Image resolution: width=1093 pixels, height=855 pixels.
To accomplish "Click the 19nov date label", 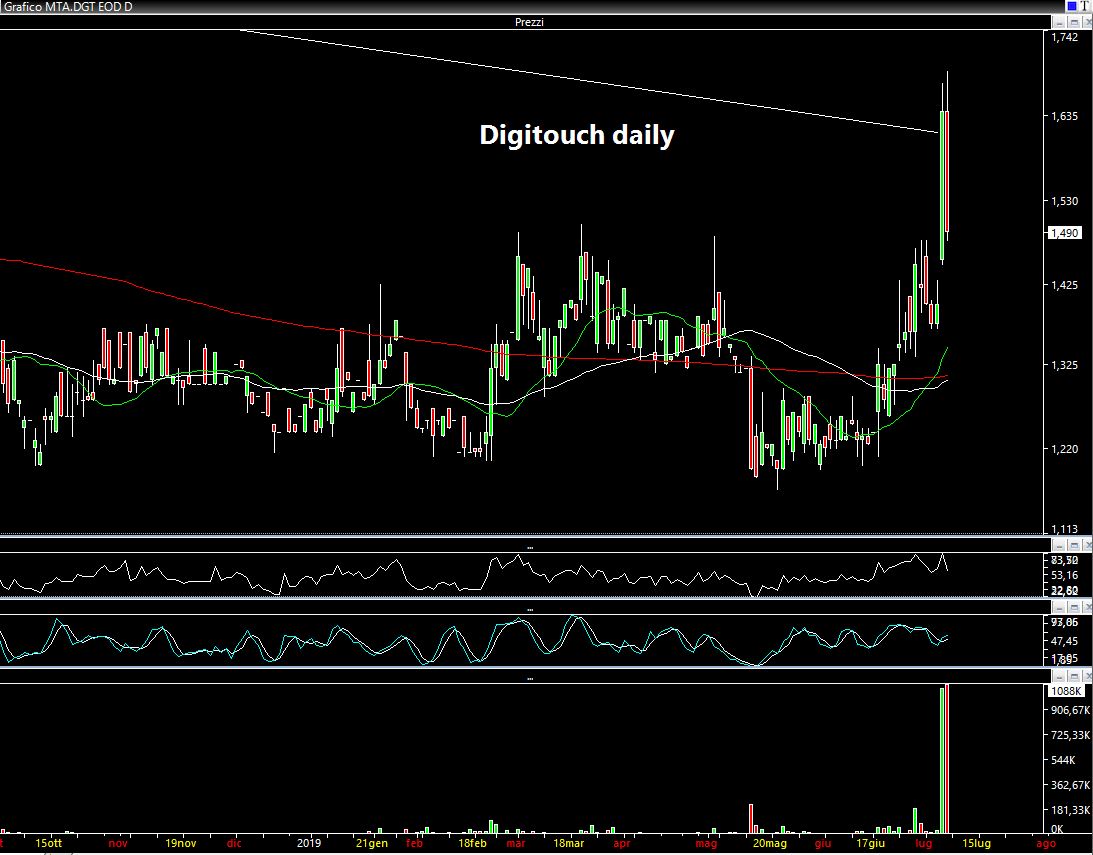I will point(181,843).
